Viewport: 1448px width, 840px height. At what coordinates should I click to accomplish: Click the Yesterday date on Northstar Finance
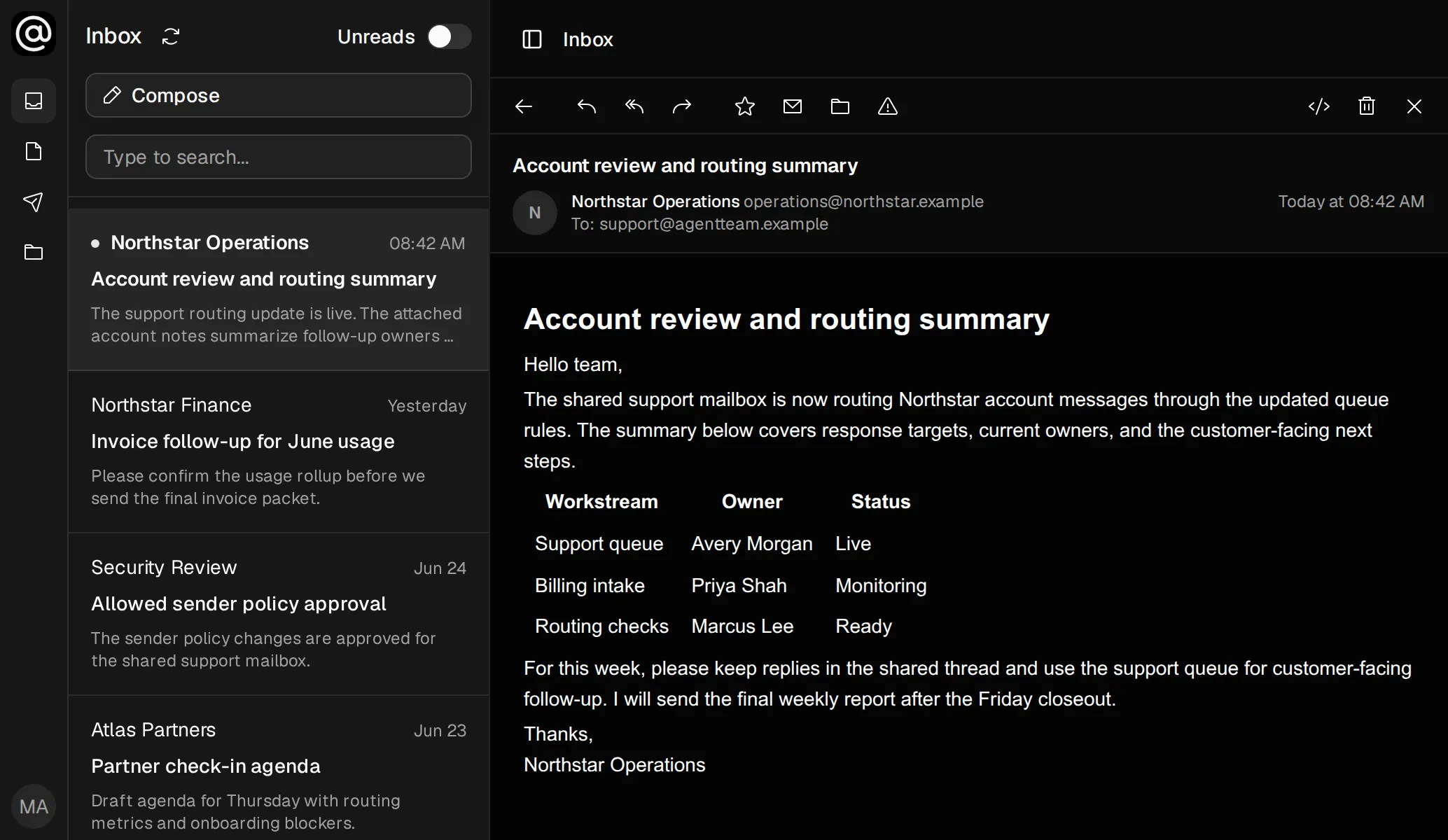pos(427,406)
